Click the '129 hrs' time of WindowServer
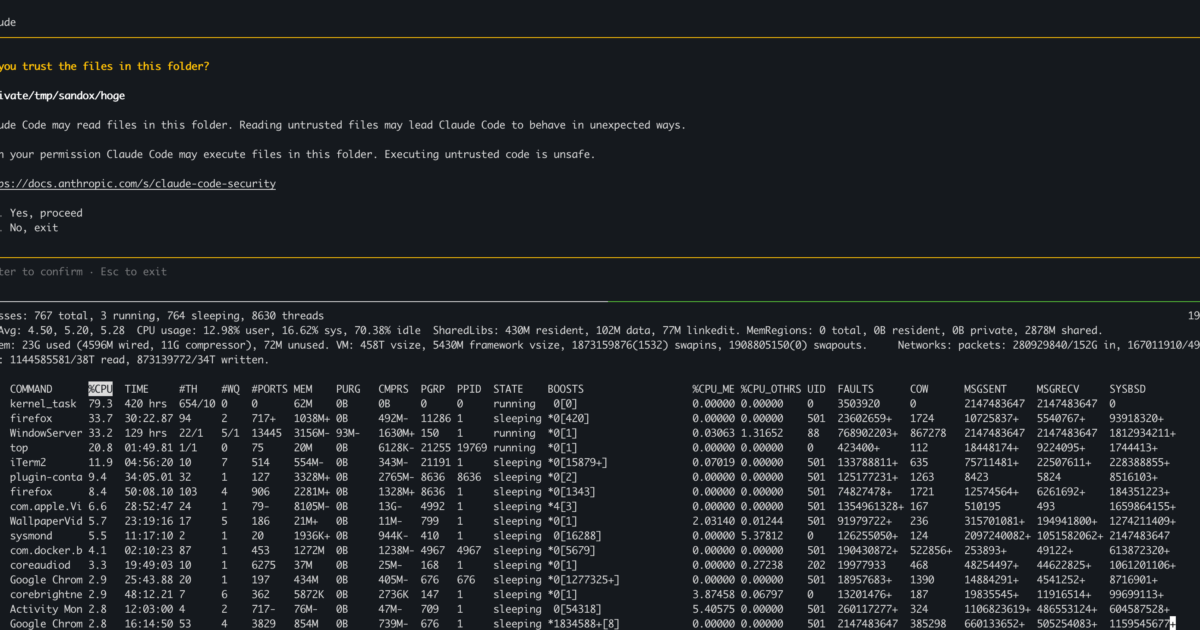 click(146, 433)
